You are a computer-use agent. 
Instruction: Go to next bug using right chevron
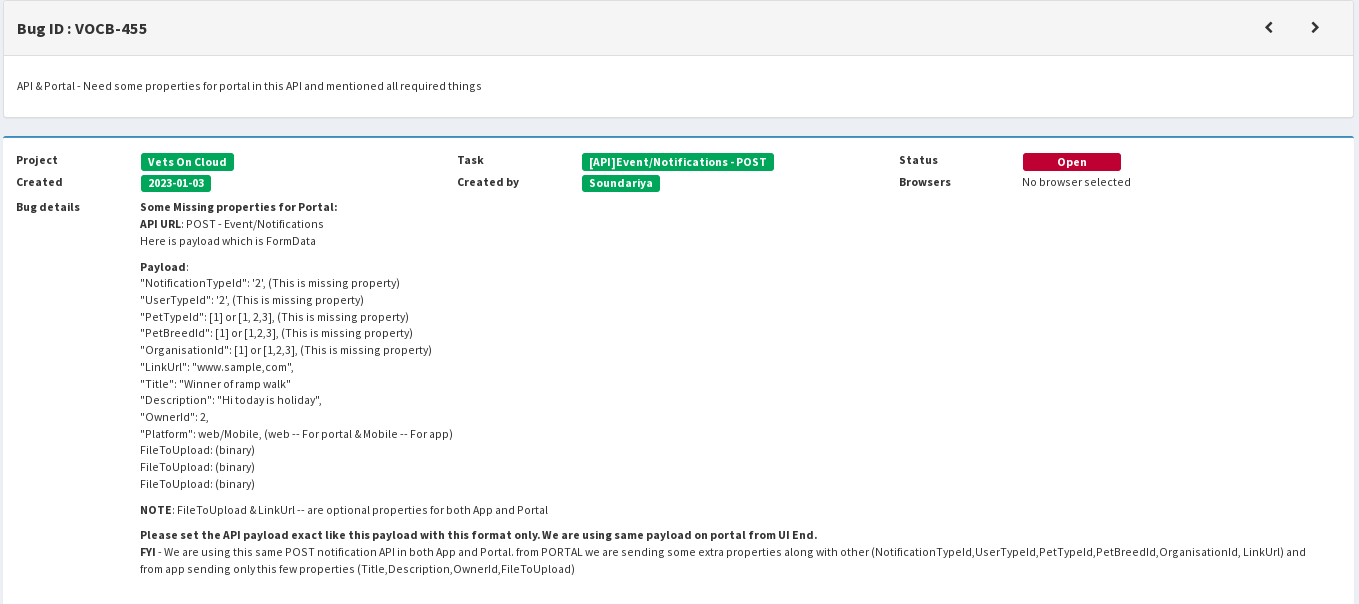point(1315,28)
